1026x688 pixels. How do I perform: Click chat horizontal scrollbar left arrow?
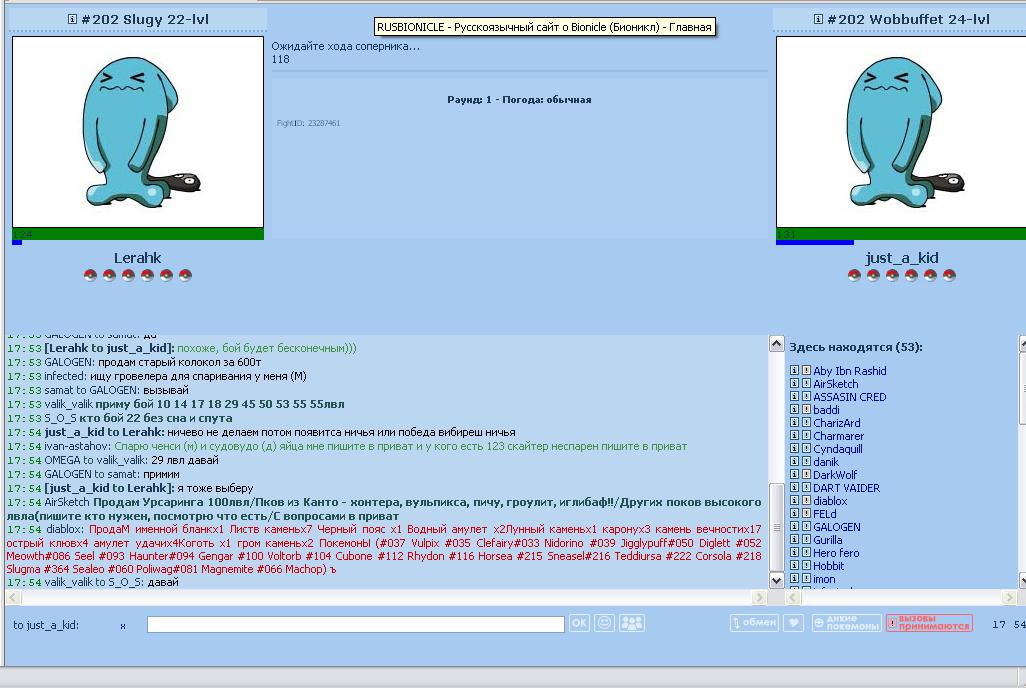pos(12,597)
